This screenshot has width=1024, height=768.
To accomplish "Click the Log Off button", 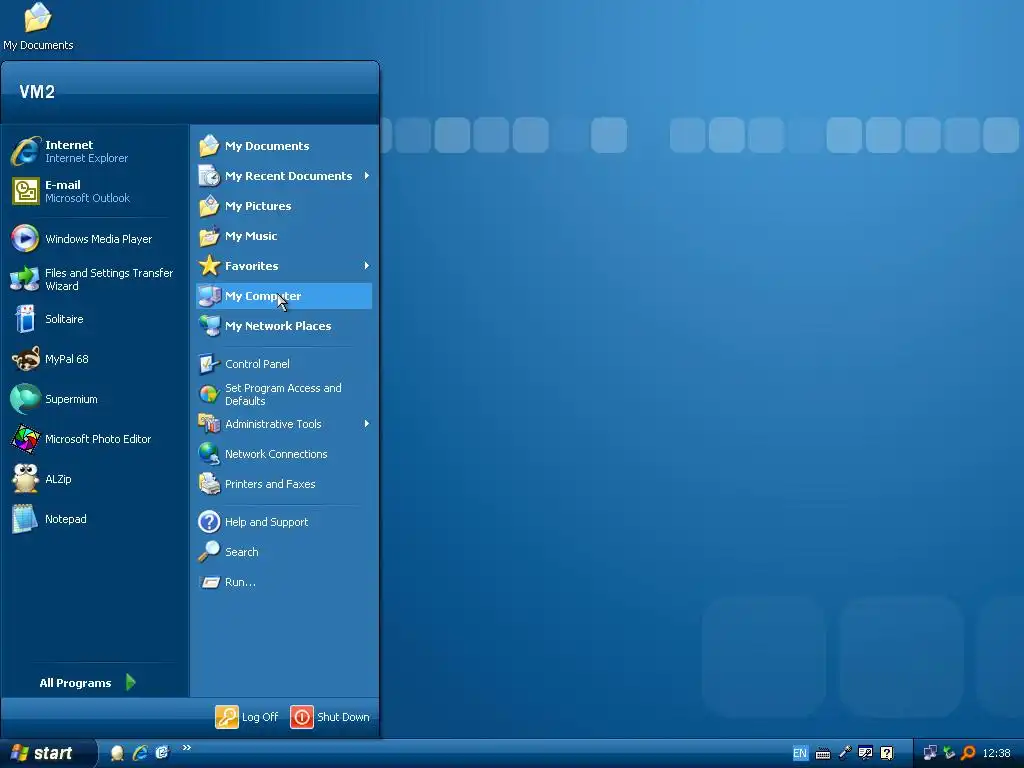I will [x=247, y=716].
